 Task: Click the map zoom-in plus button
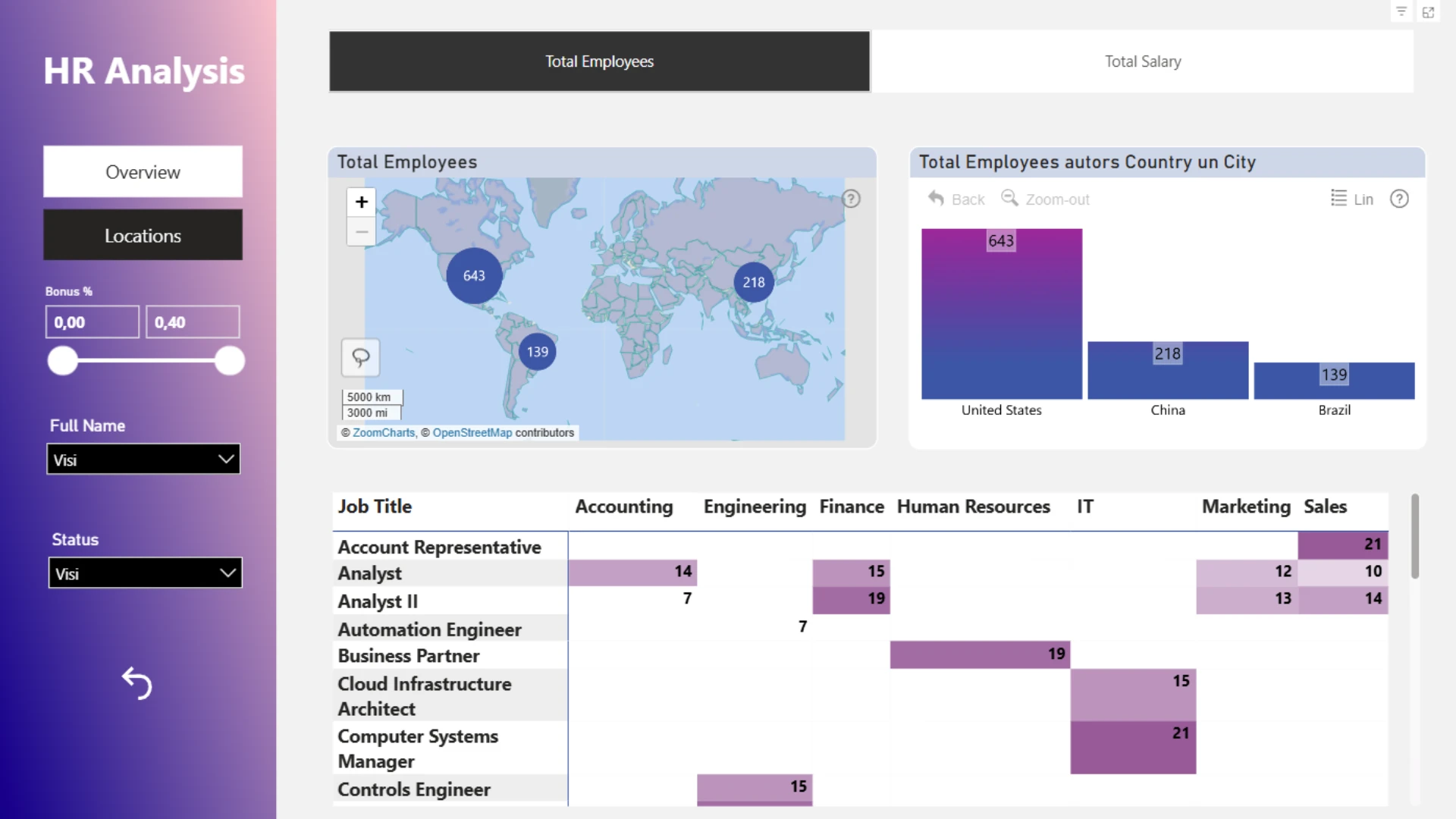pyautogui.click(x=362, y=202)
